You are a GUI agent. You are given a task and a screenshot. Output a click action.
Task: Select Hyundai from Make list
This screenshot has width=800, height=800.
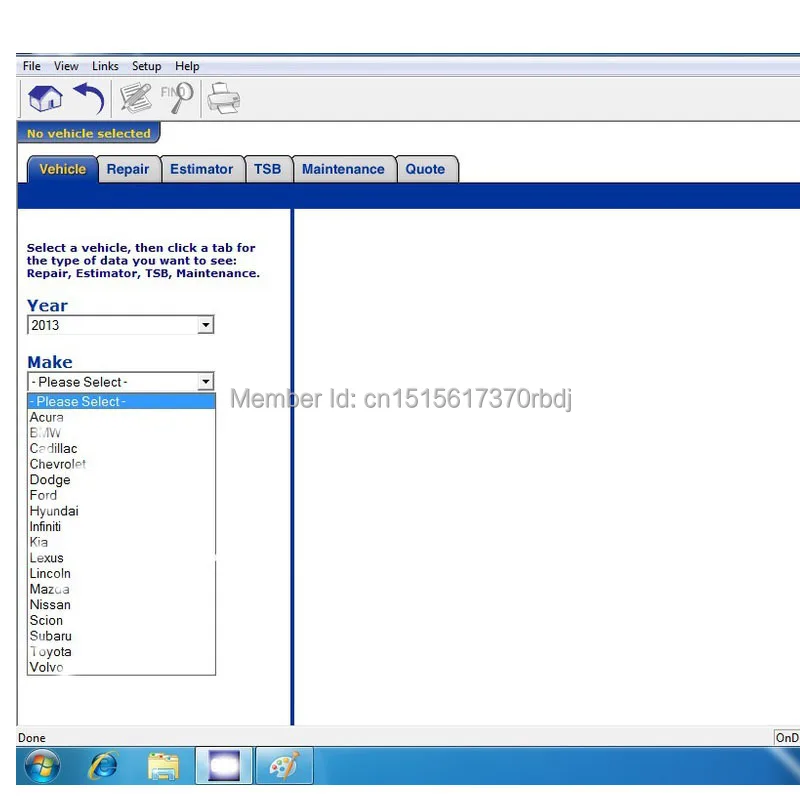(121, 511)
